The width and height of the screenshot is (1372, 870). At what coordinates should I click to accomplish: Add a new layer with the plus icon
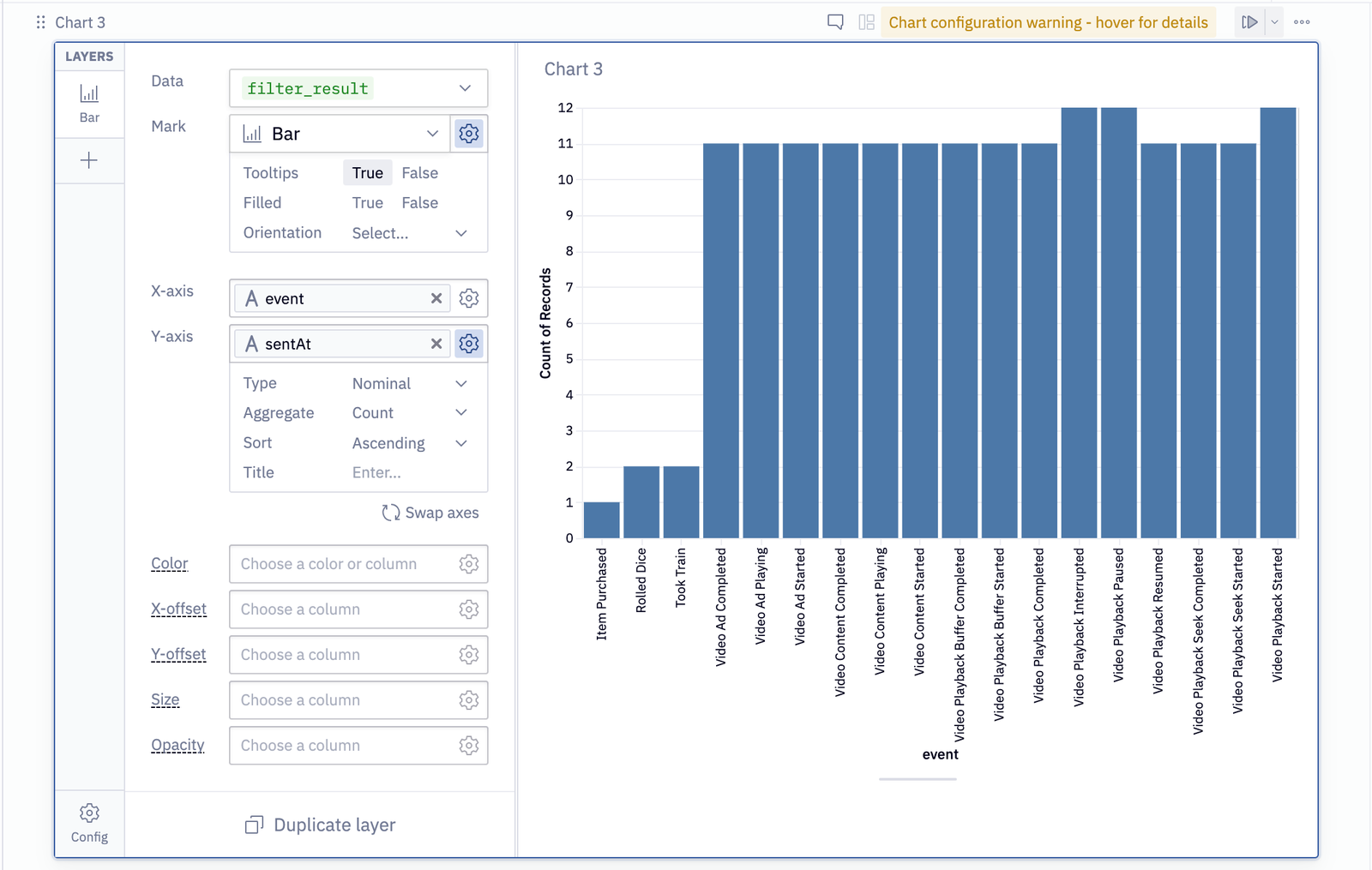coord(89,160)
